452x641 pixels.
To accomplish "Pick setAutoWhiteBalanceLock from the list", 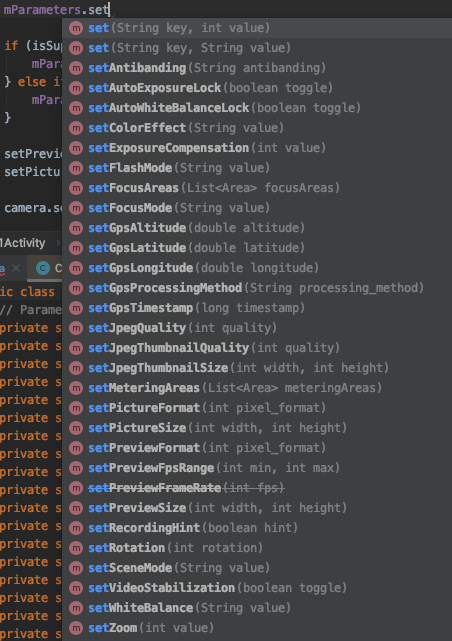I will (257, 108).
